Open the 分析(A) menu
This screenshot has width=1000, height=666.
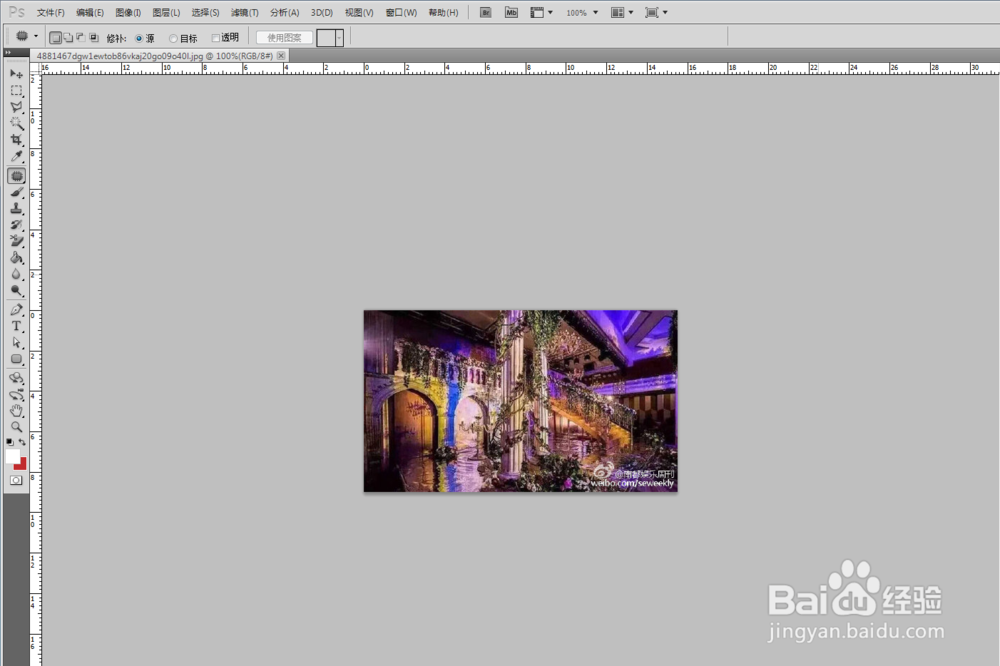coord(284,13)
